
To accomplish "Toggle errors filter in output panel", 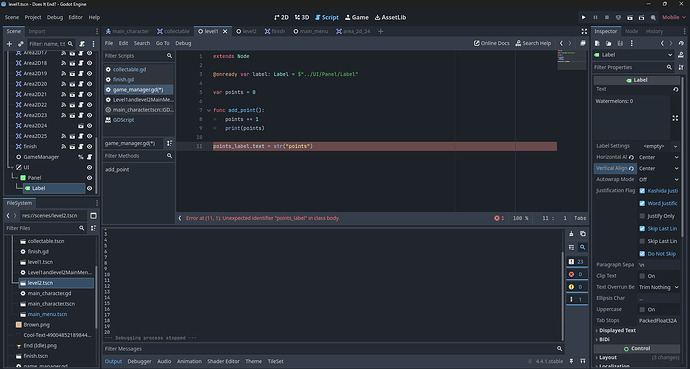I will pyautogui.click(x=576, y=274).
